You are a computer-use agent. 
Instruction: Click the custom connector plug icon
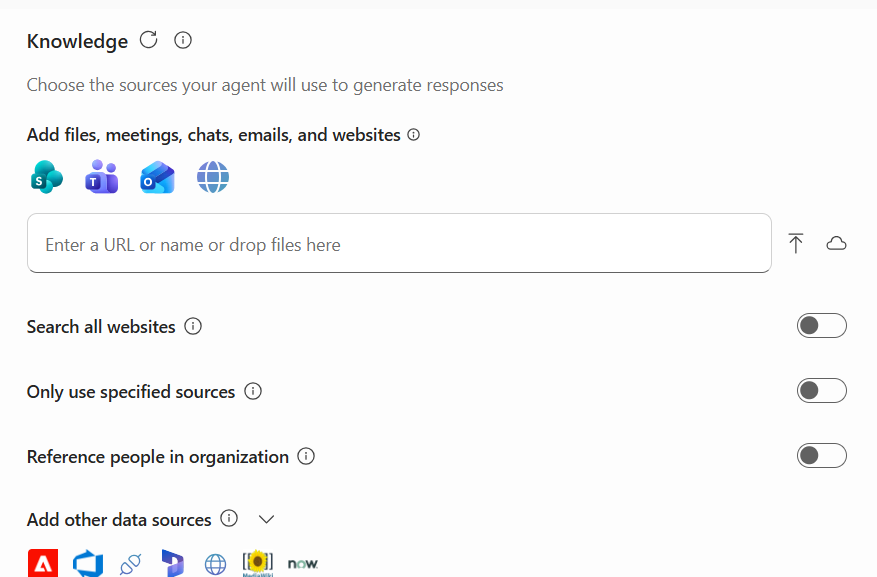[x=130, y=563]
